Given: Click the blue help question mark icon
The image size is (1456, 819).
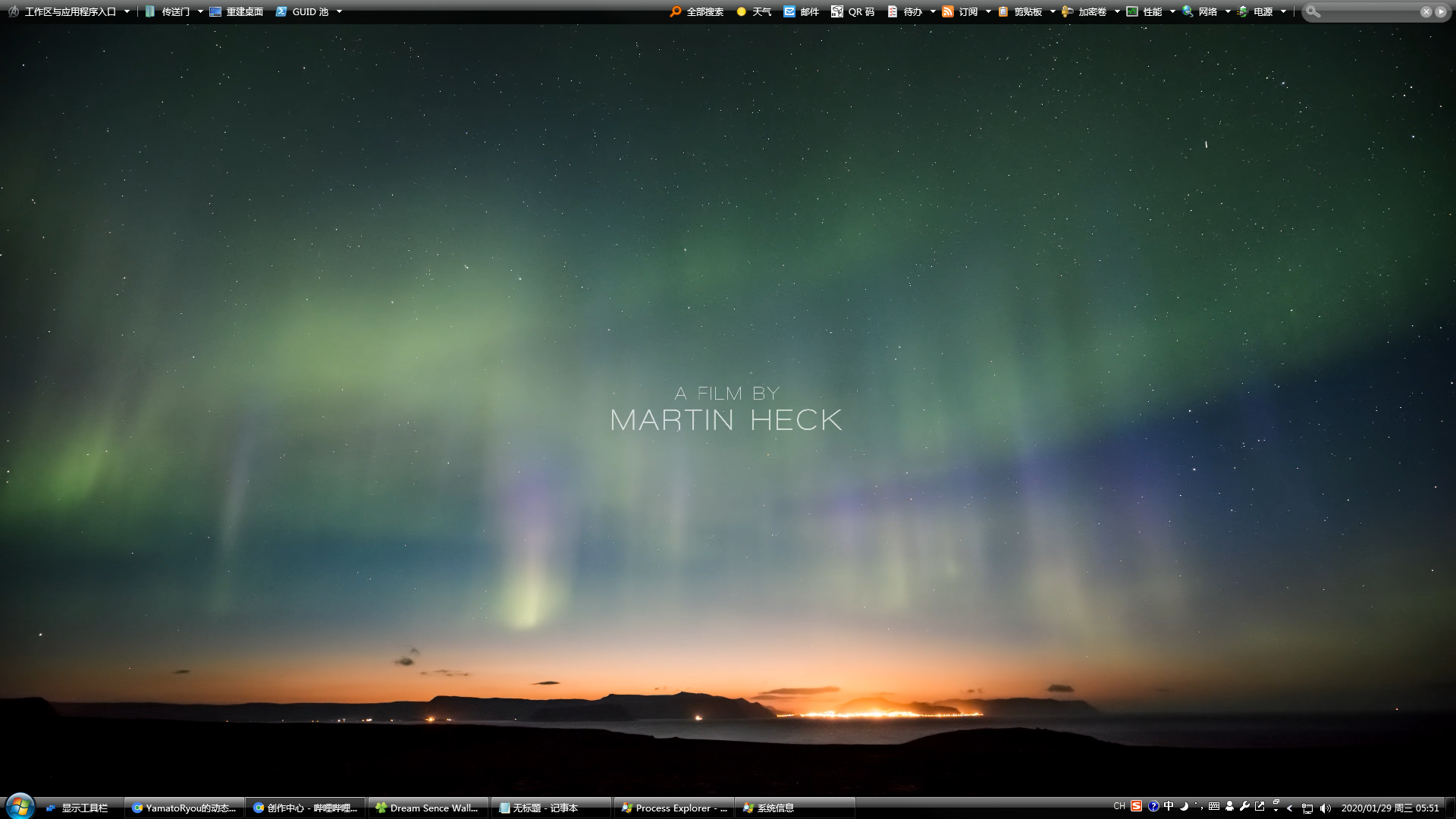Looking at the screenshot, I should pos(1153,806).
